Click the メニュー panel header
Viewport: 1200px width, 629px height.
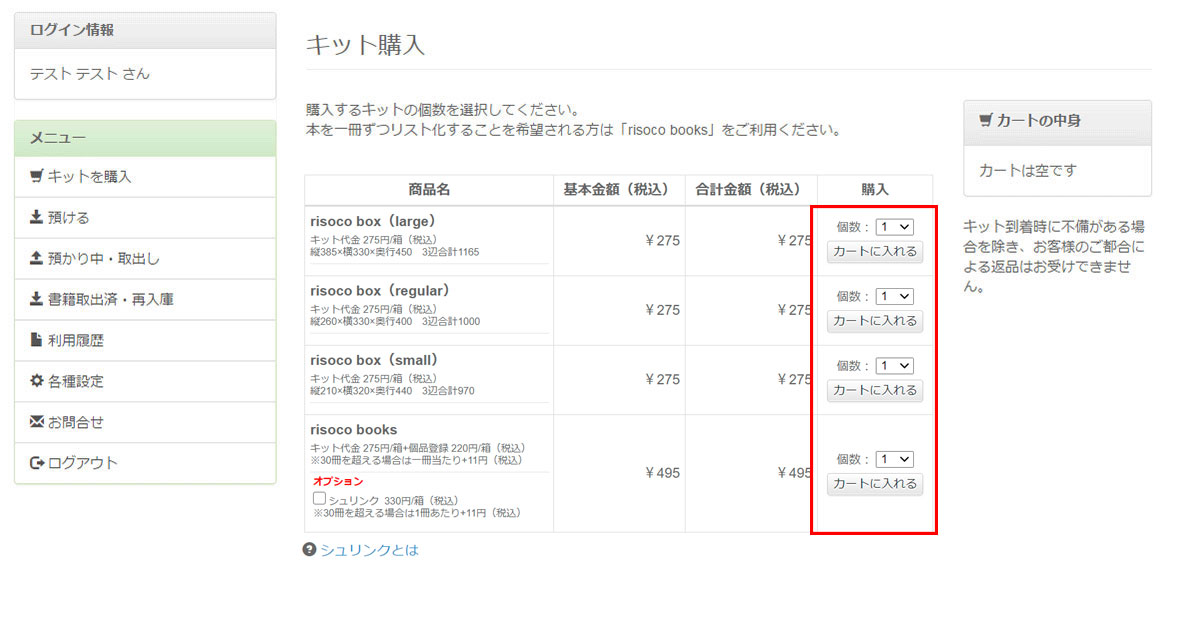(145, 138)
